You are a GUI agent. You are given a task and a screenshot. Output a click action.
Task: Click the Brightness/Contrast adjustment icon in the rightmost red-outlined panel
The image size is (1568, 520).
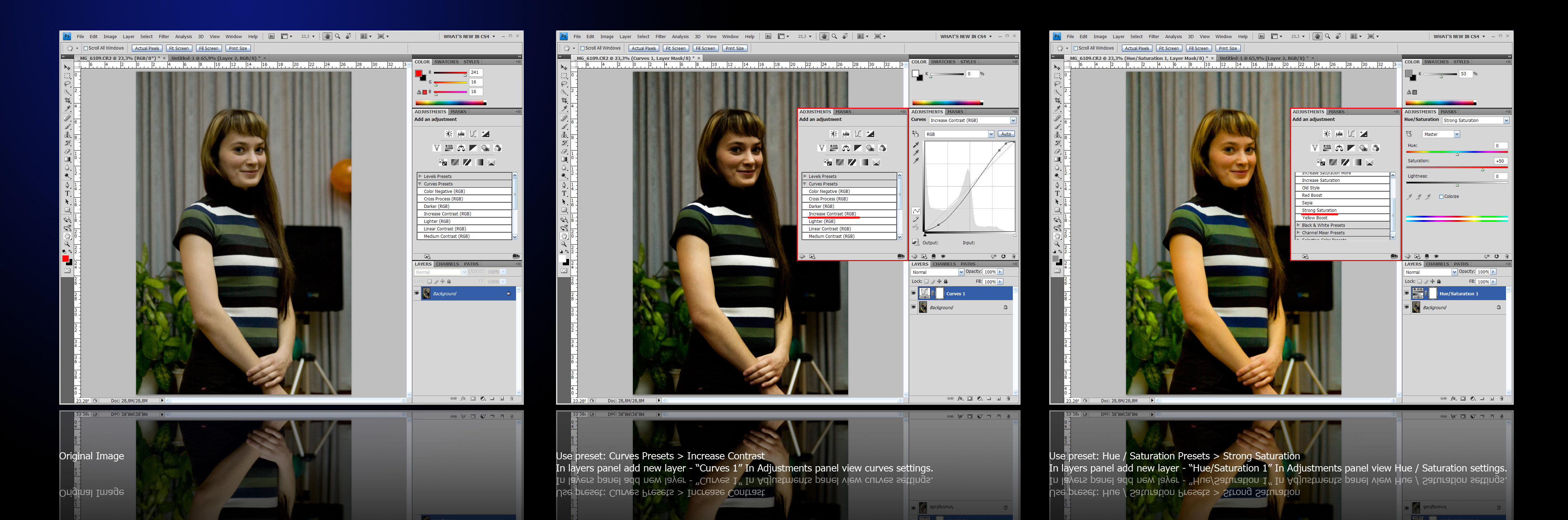pos(1327,134)
